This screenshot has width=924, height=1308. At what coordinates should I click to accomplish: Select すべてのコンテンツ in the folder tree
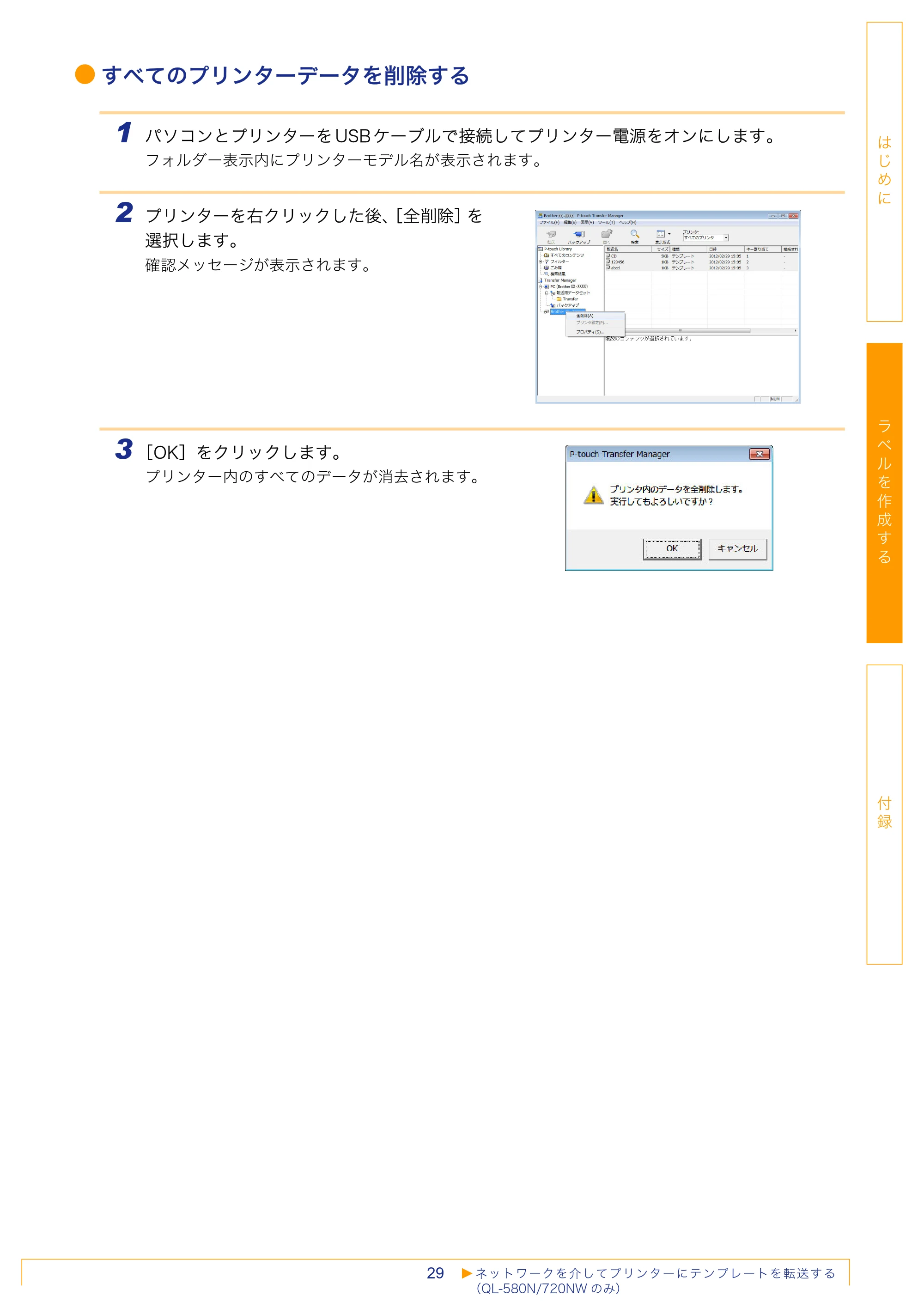[567, 255]
